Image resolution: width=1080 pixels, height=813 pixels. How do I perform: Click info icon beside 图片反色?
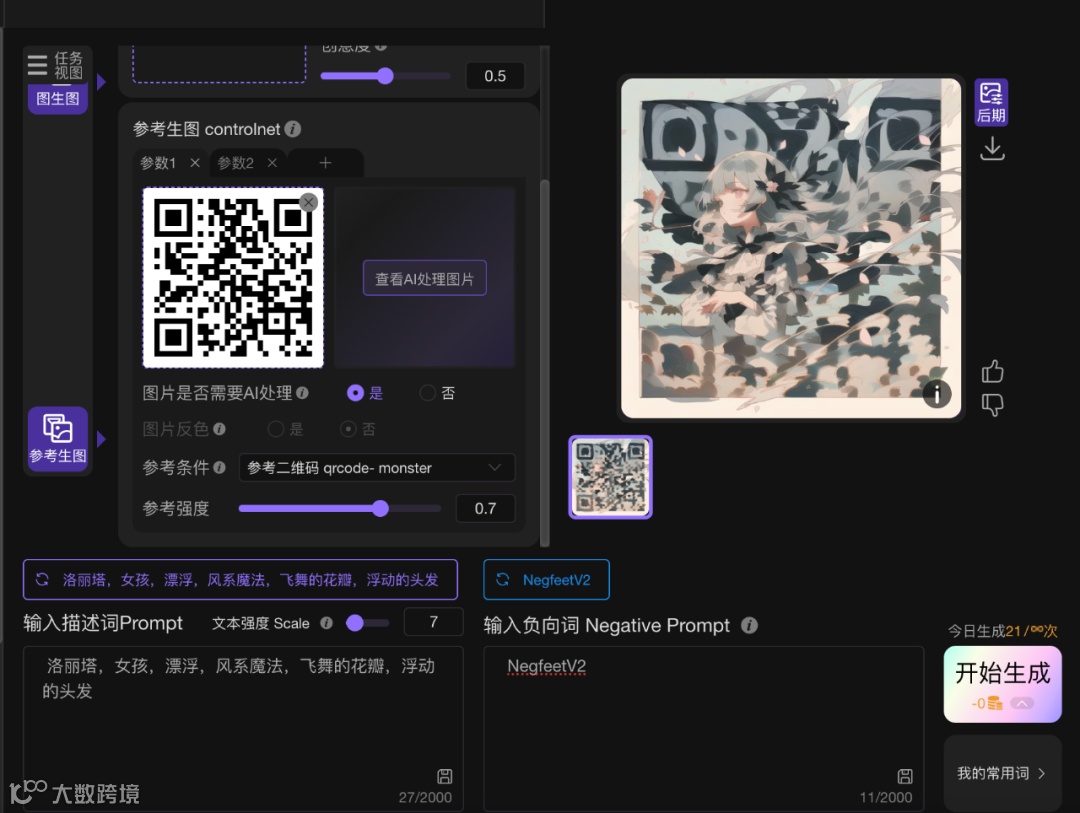[219, 429]
